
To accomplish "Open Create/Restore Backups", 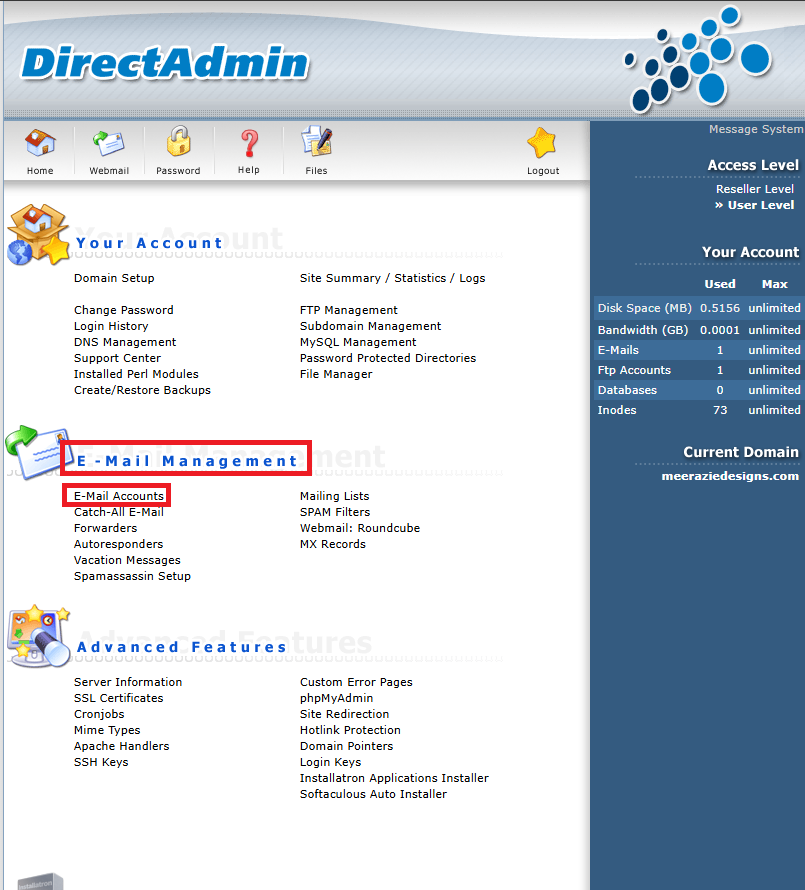I will [142, 390].
